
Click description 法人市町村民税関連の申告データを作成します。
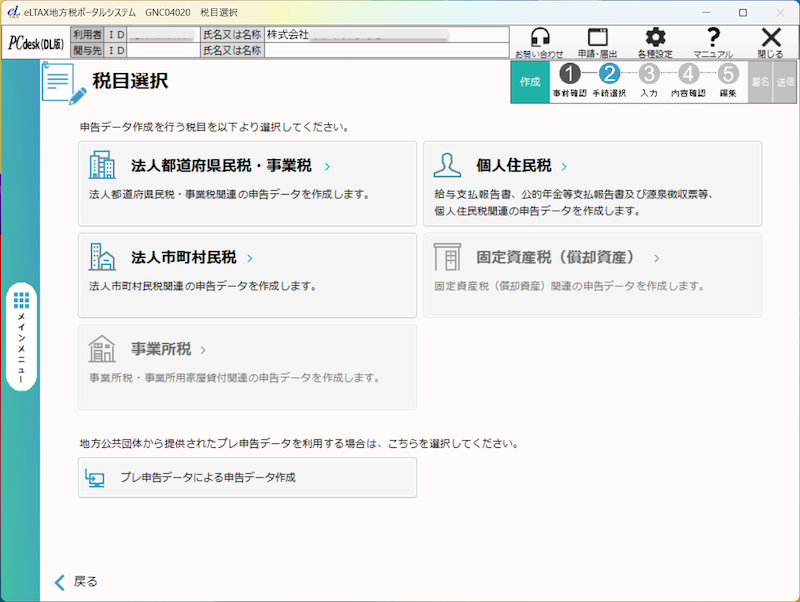(203, 286)
